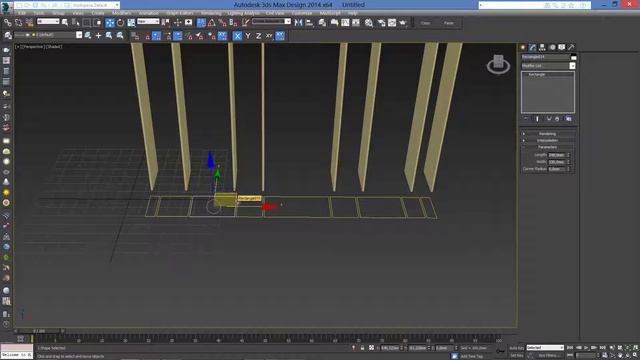Restrict to XY plane constraint

269,36
